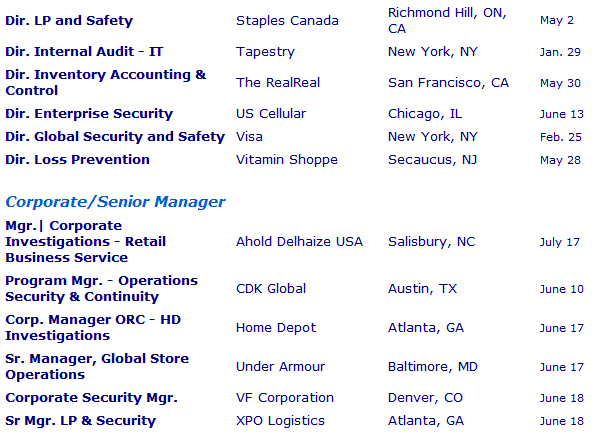Viewport: 604px width, 436px height.
Task: Click The RealReal company name
Action: coord(278,83)
